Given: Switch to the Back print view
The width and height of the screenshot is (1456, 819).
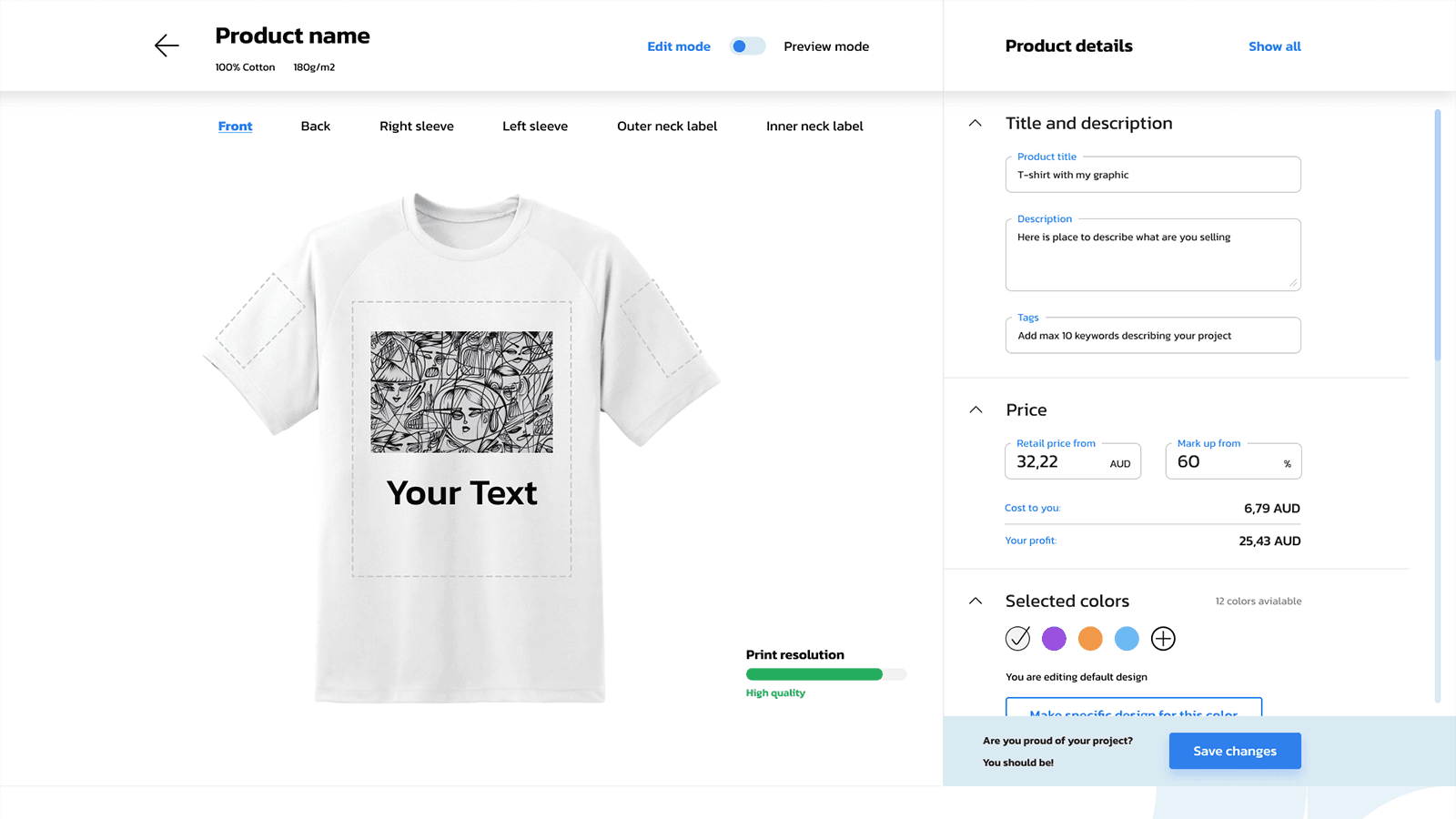Looking at the screenshot, I should 315,126.
